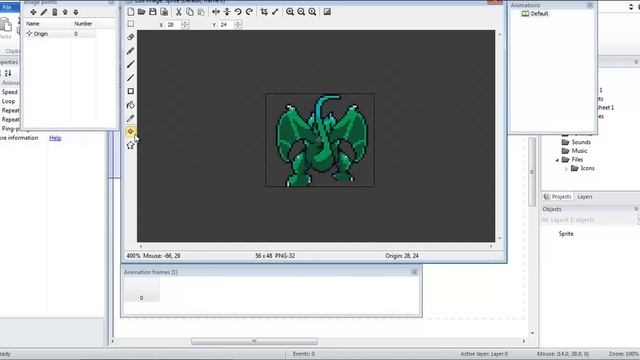
Task: Select the color picker eyedropper tool
Action: click(x=131, y=118)
